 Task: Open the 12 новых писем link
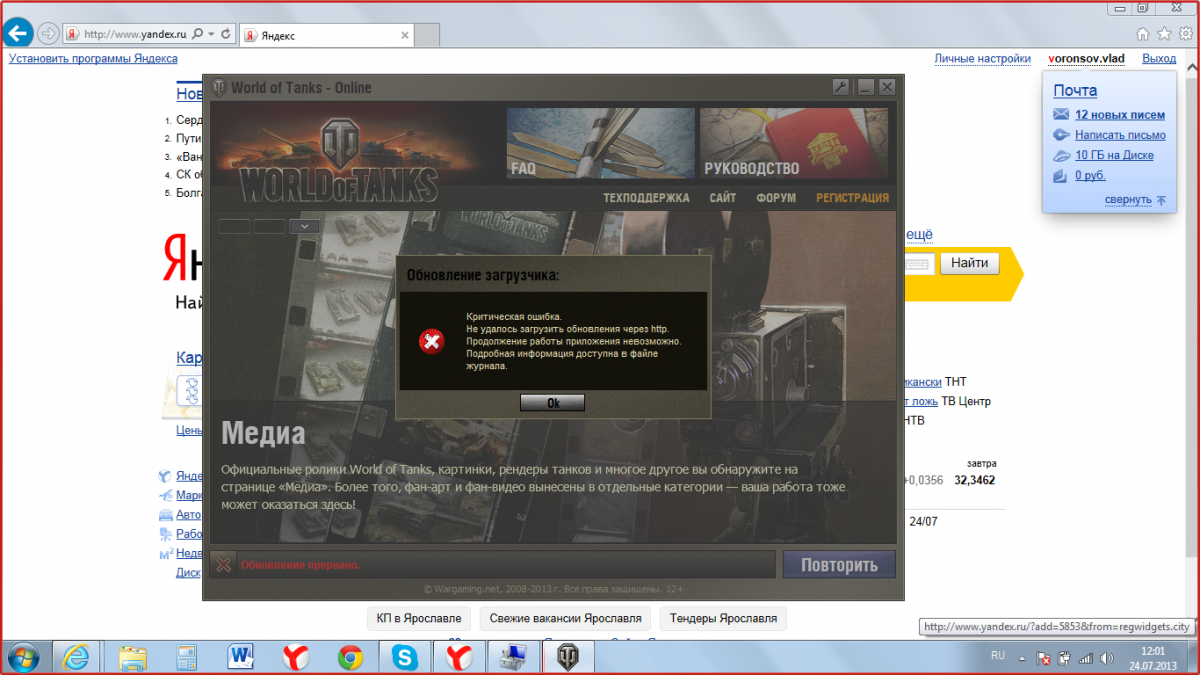(1120, 115)
